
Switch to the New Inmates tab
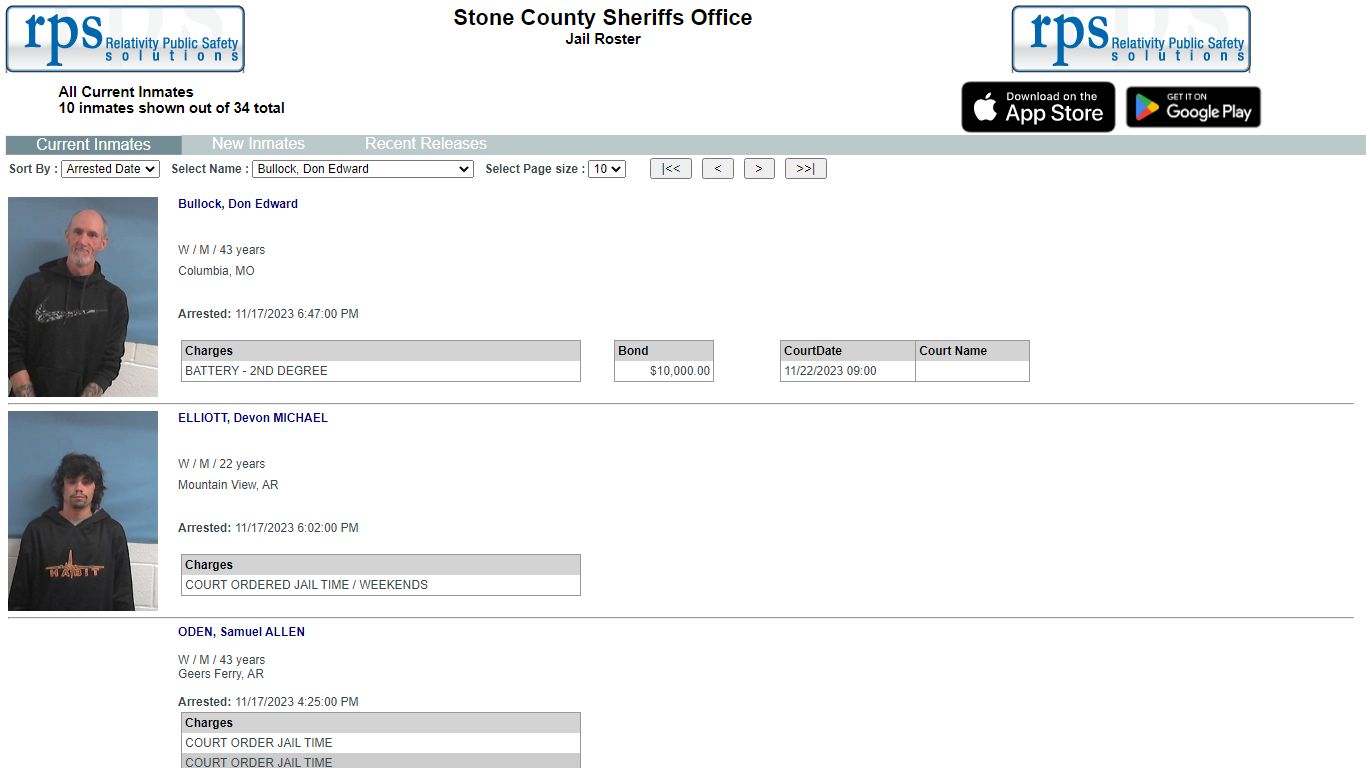[x=258, y=144]
